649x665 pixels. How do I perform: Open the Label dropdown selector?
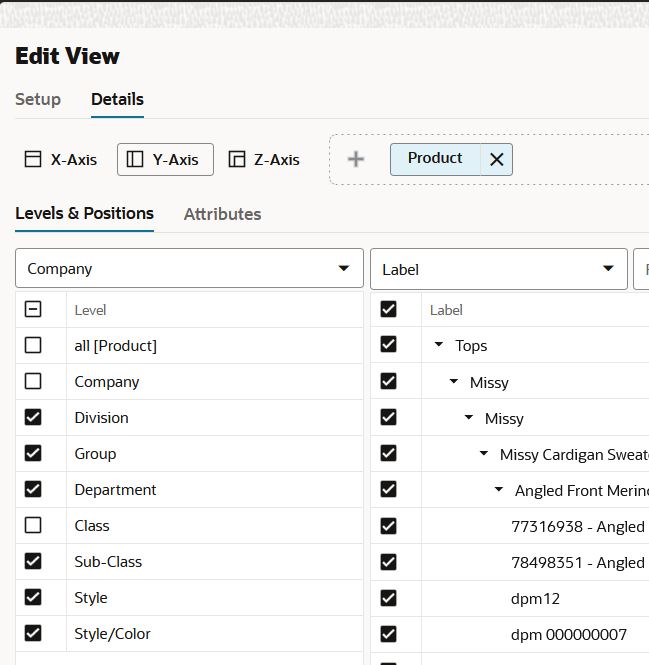499,269
